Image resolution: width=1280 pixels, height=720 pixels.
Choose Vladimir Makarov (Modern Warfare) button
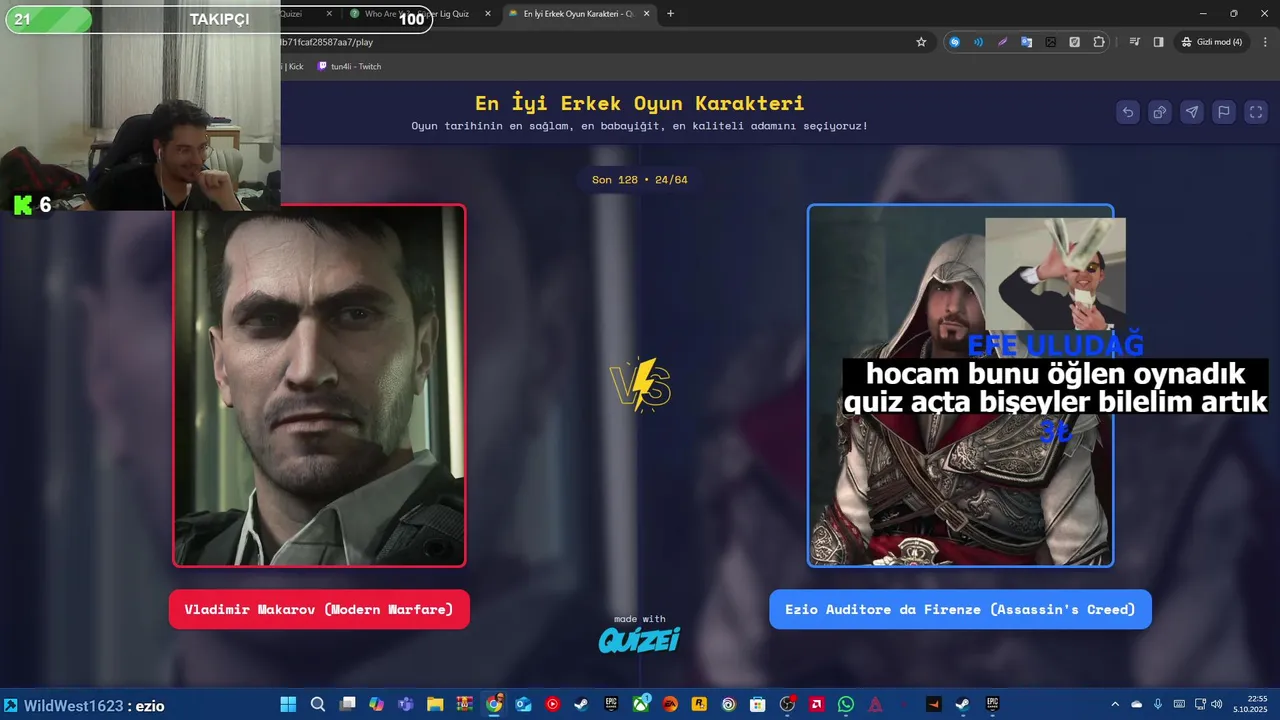319,609
